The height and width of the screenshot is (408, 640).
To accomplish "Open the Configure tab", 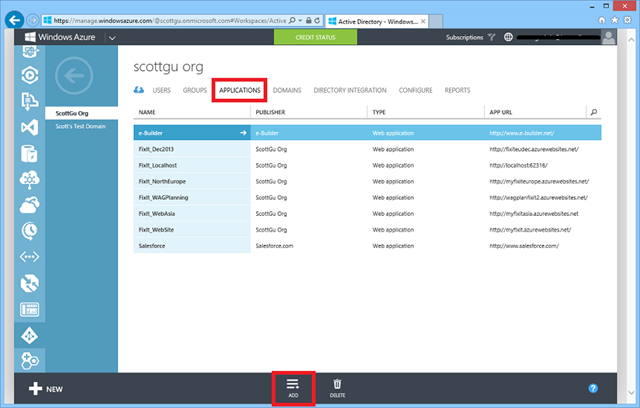I will [x=416, y=90].
